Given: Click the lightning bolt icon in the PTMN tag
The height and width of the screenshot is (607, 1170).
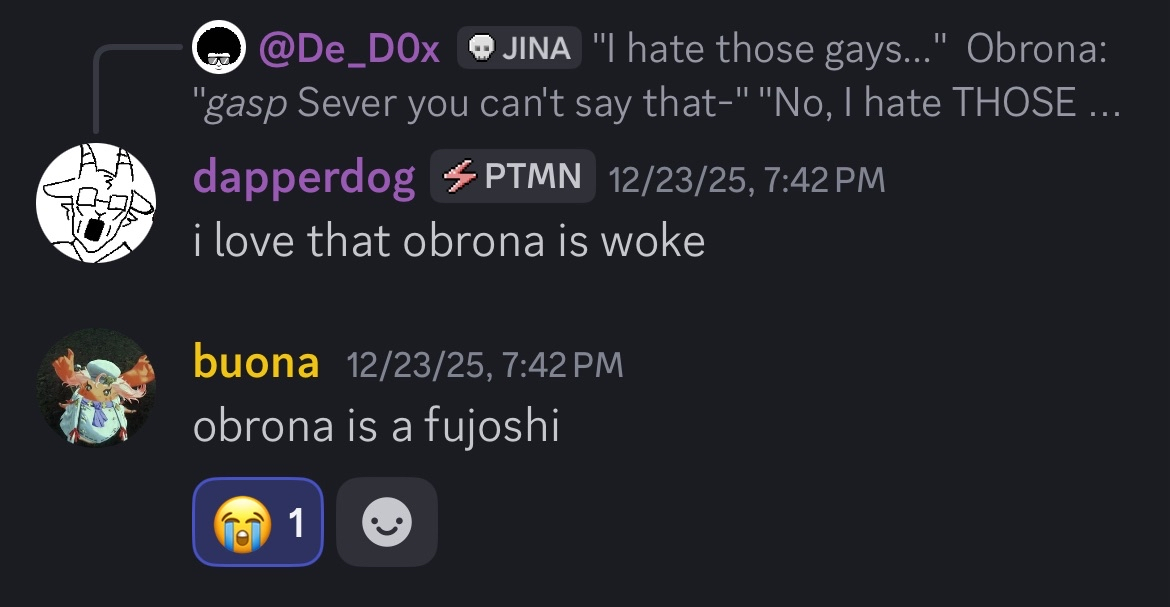Looking at the screenshot, I should click(459, 177).
